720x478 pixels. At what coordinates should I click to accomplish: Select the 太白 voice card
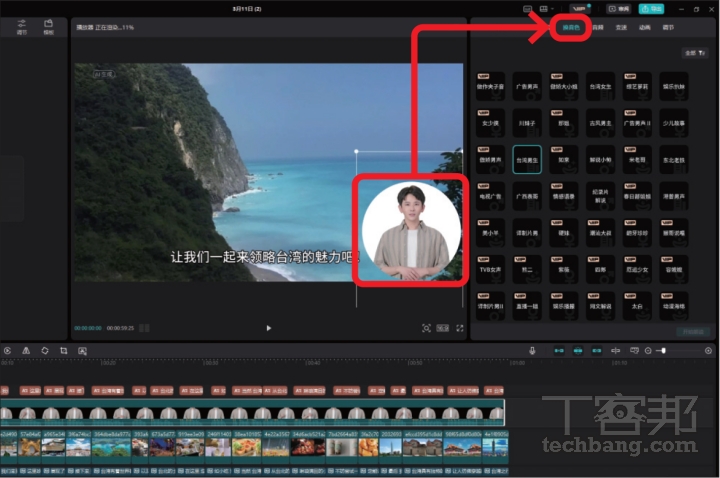pyautogui.click(x=637, y=306)
